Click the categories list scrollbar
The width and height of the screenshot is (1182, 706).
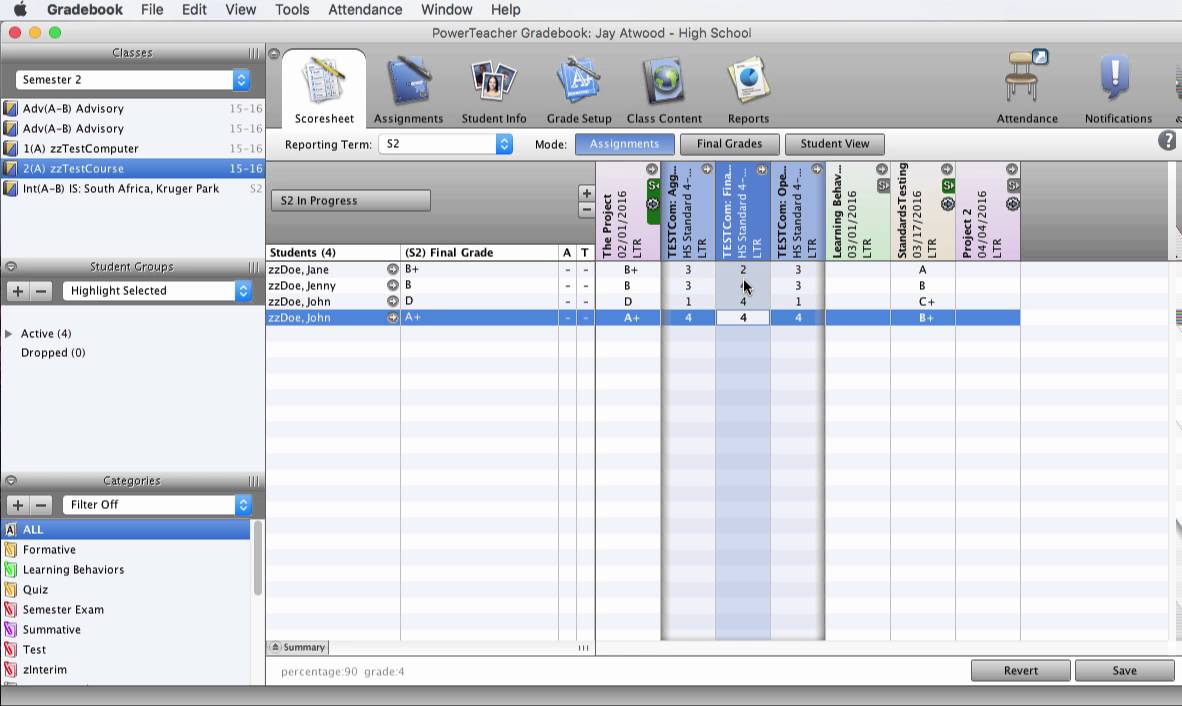[258, 558]
